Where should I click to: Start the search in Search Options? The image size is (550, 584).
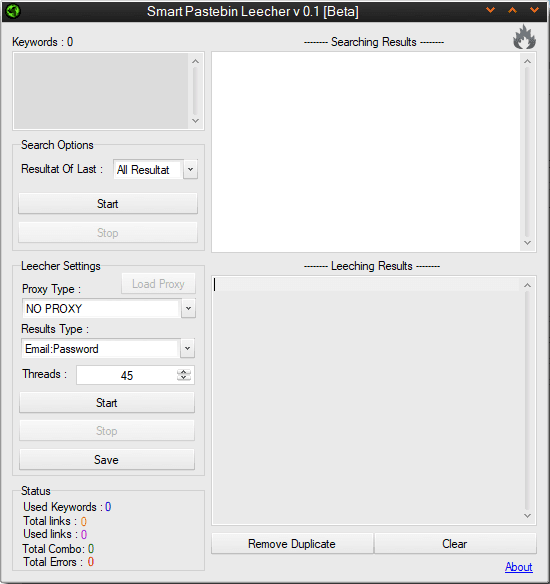coord(108,204)
